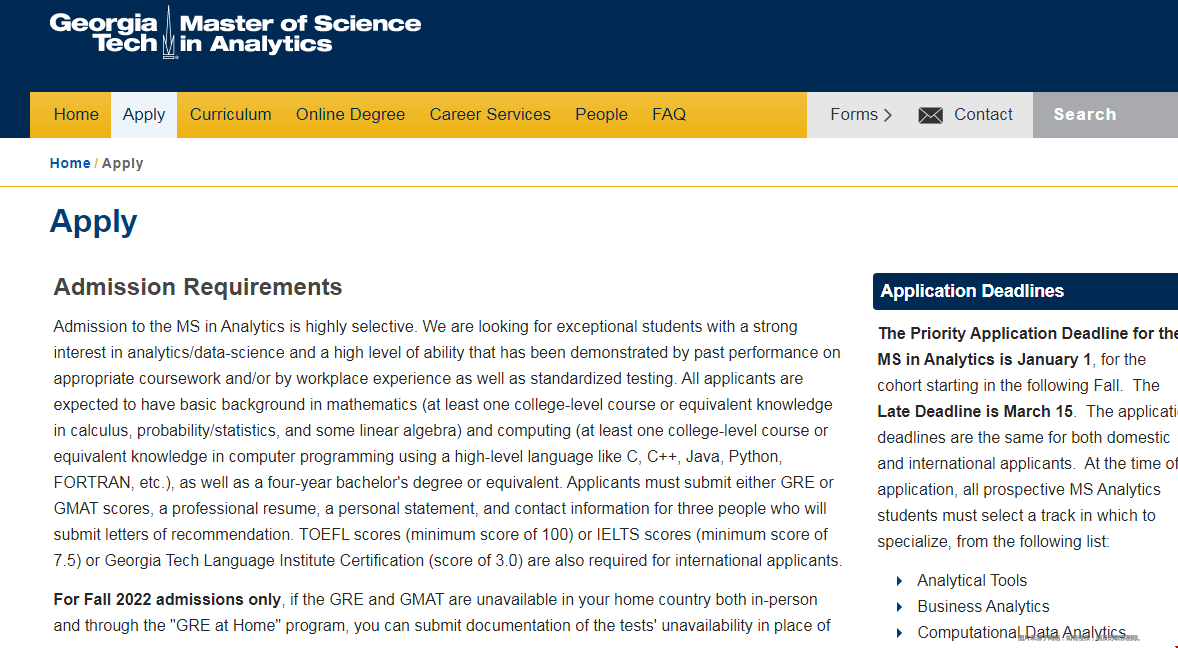Click the Application Deadlines panel header
This screenshot has width=1178, height=648.
[x=1025, y=291]
